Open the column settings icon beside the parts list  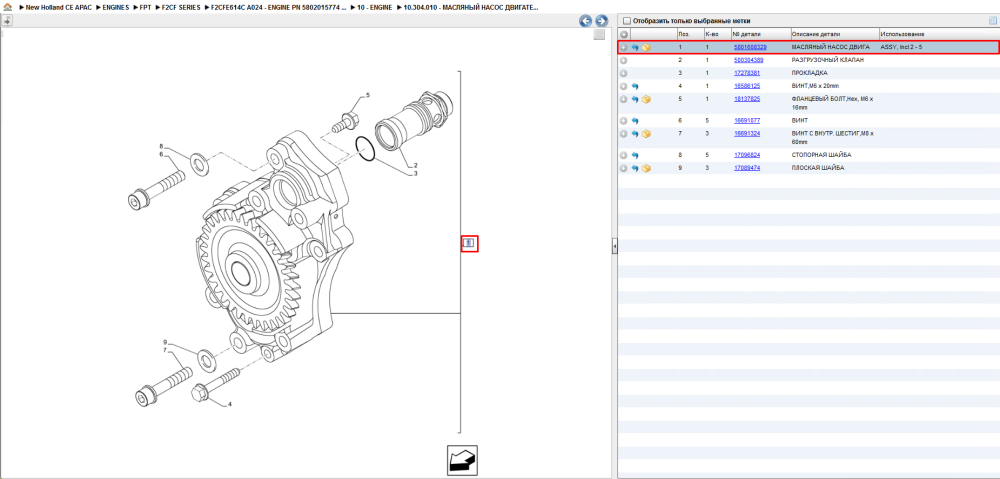tap(992, 20)
